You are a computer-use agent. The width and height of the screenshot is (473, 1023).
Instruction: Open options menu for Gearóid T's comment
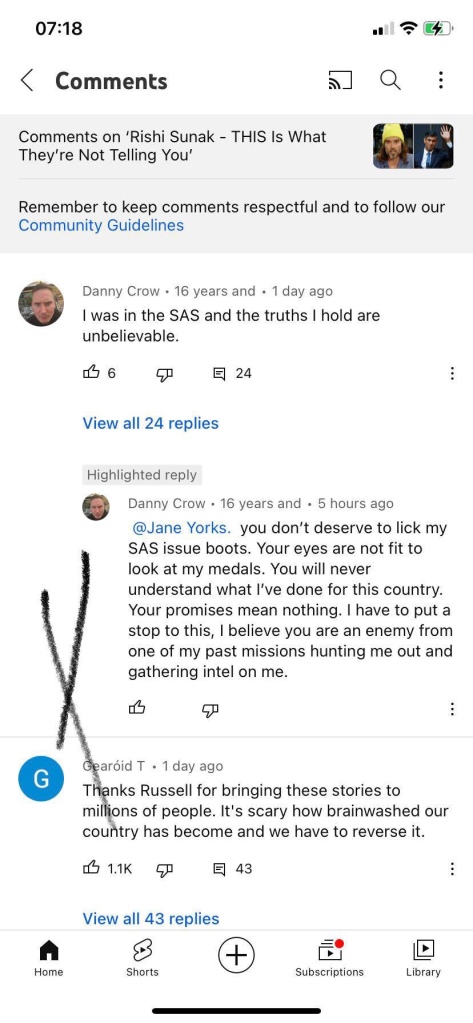[x=452, y=869]
